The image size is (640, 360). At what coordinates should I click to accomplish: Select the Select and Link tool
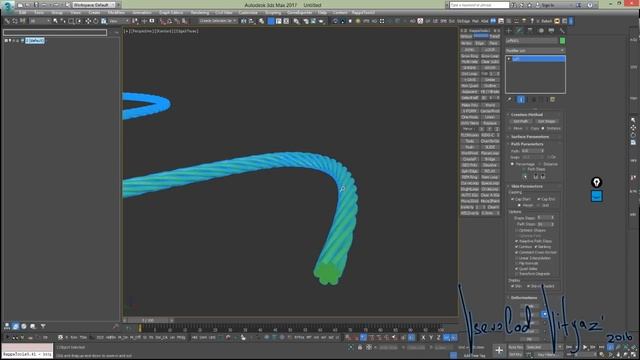[x=8, y=21]
